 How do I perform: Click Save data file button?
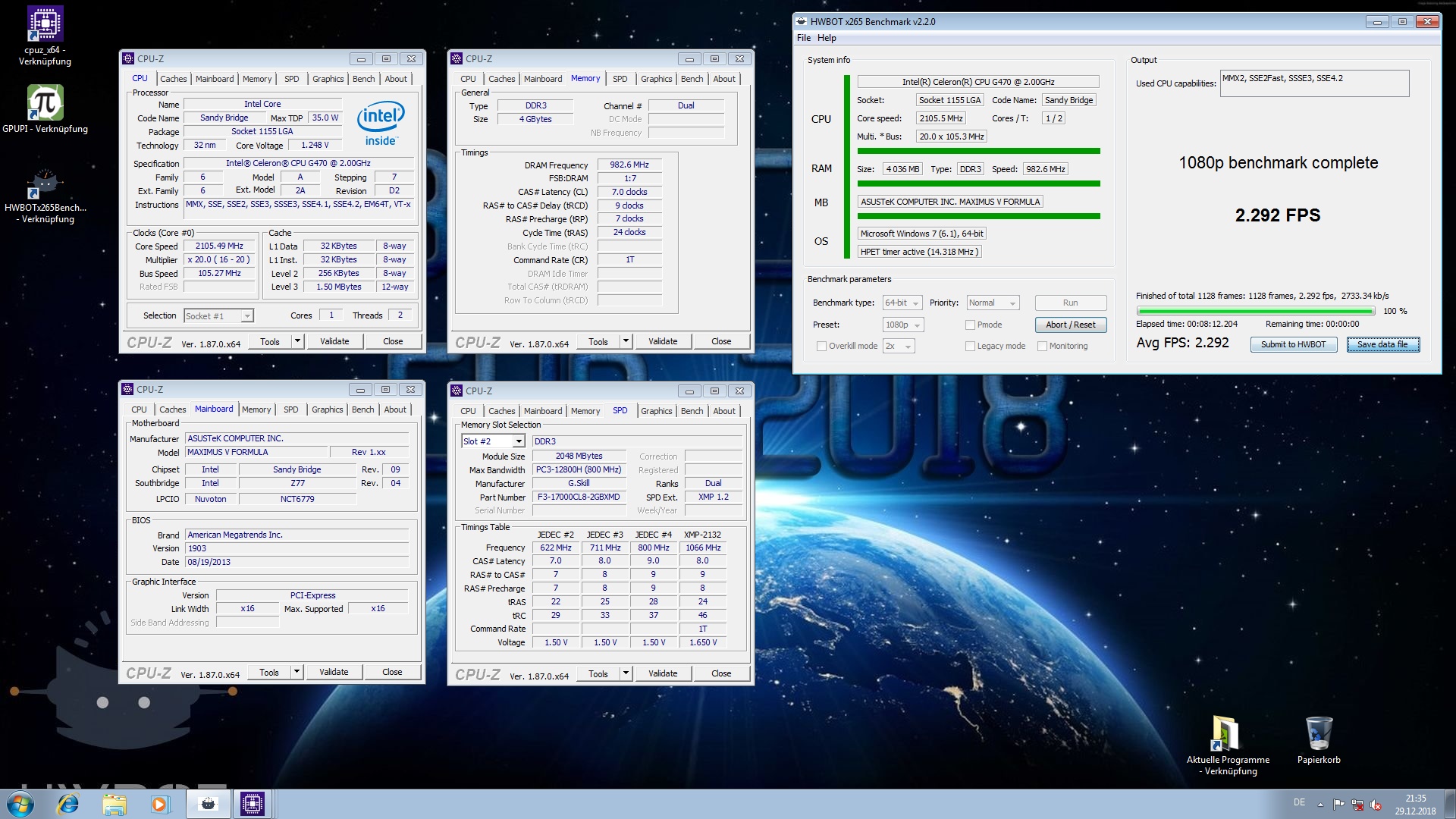(1382, 344)
